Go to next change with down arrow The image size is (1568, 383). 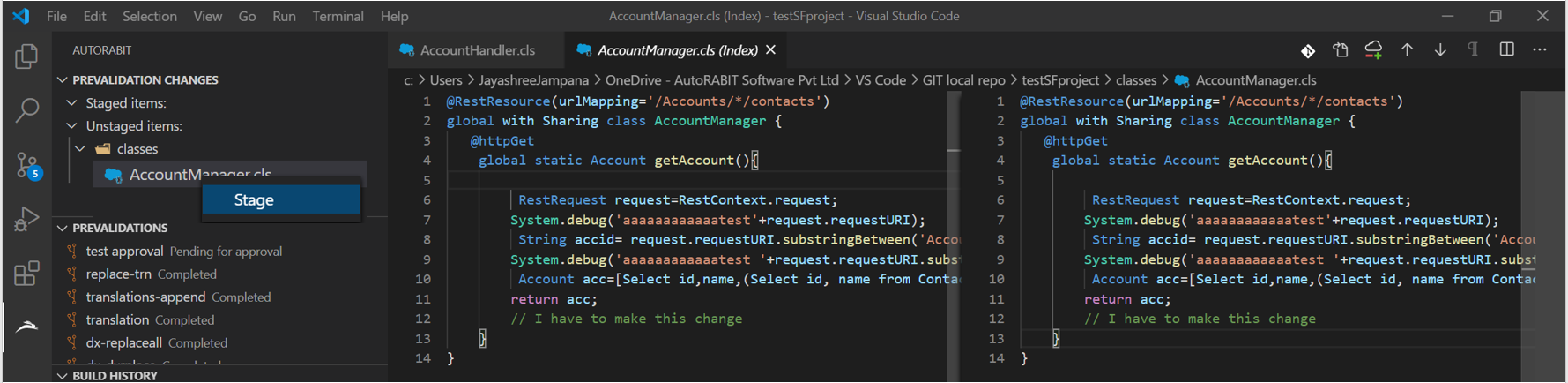[1439, 50]
